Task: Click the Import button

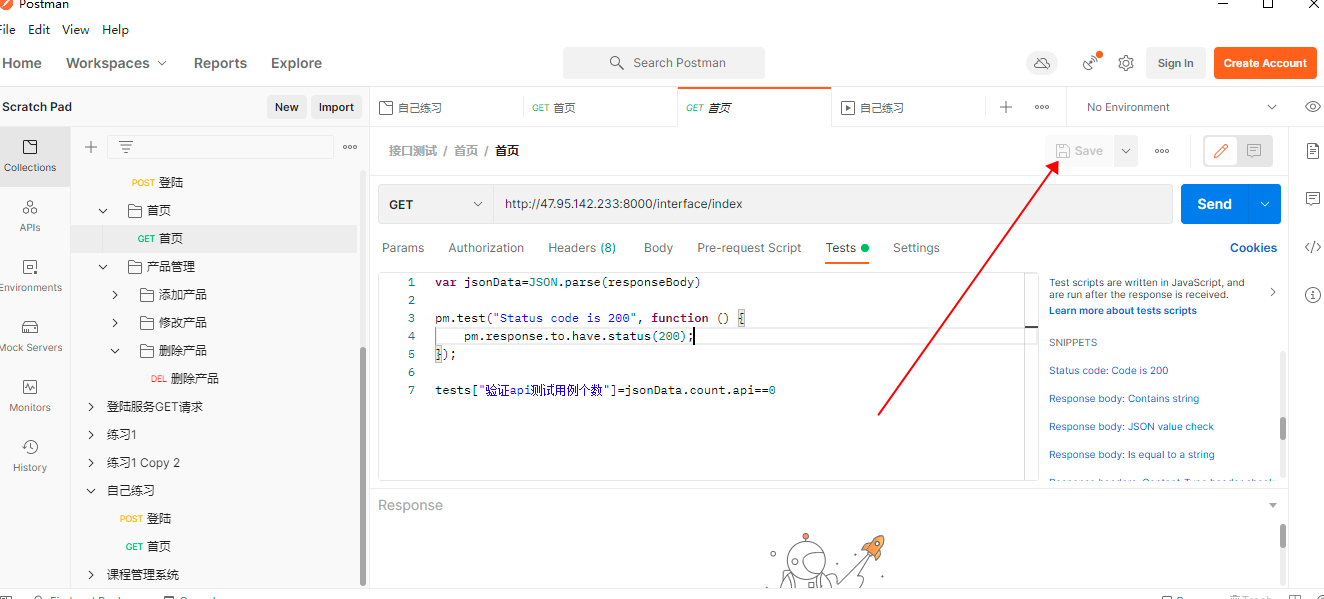Action: tap(336, 107)
